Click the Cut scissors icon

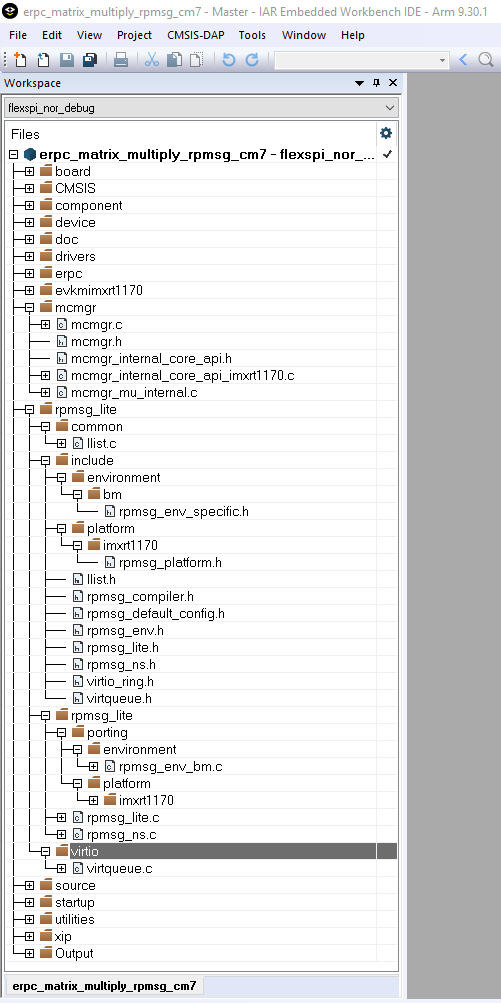click(152, 60)
